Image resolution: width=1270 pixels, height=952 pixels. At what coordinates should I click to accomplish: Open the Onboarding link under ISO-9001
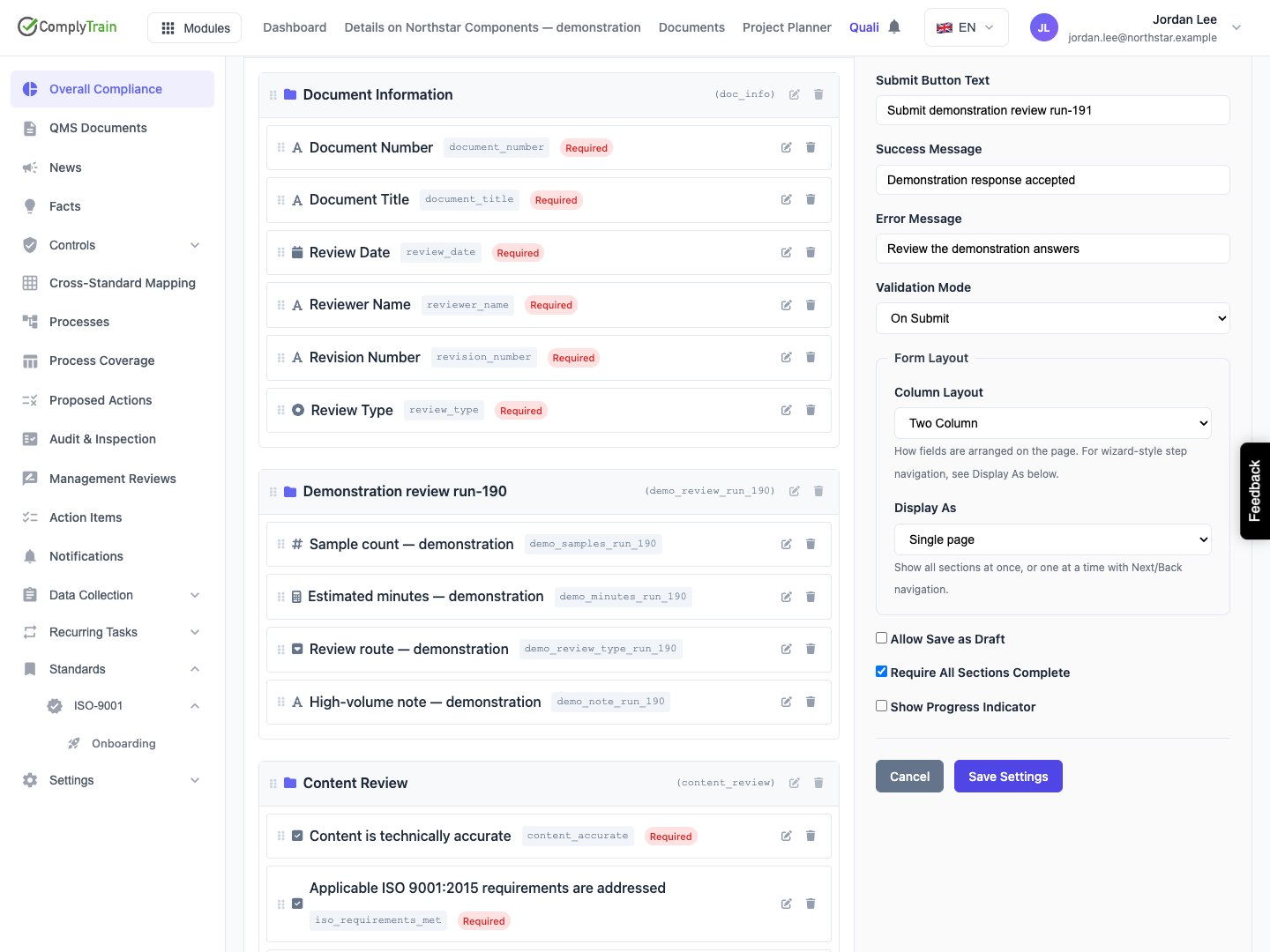pos(123,743)
